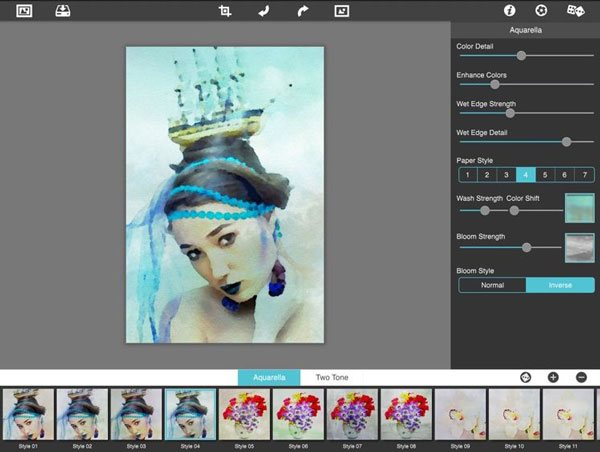Open an image from the photo library

click(23, 11)
